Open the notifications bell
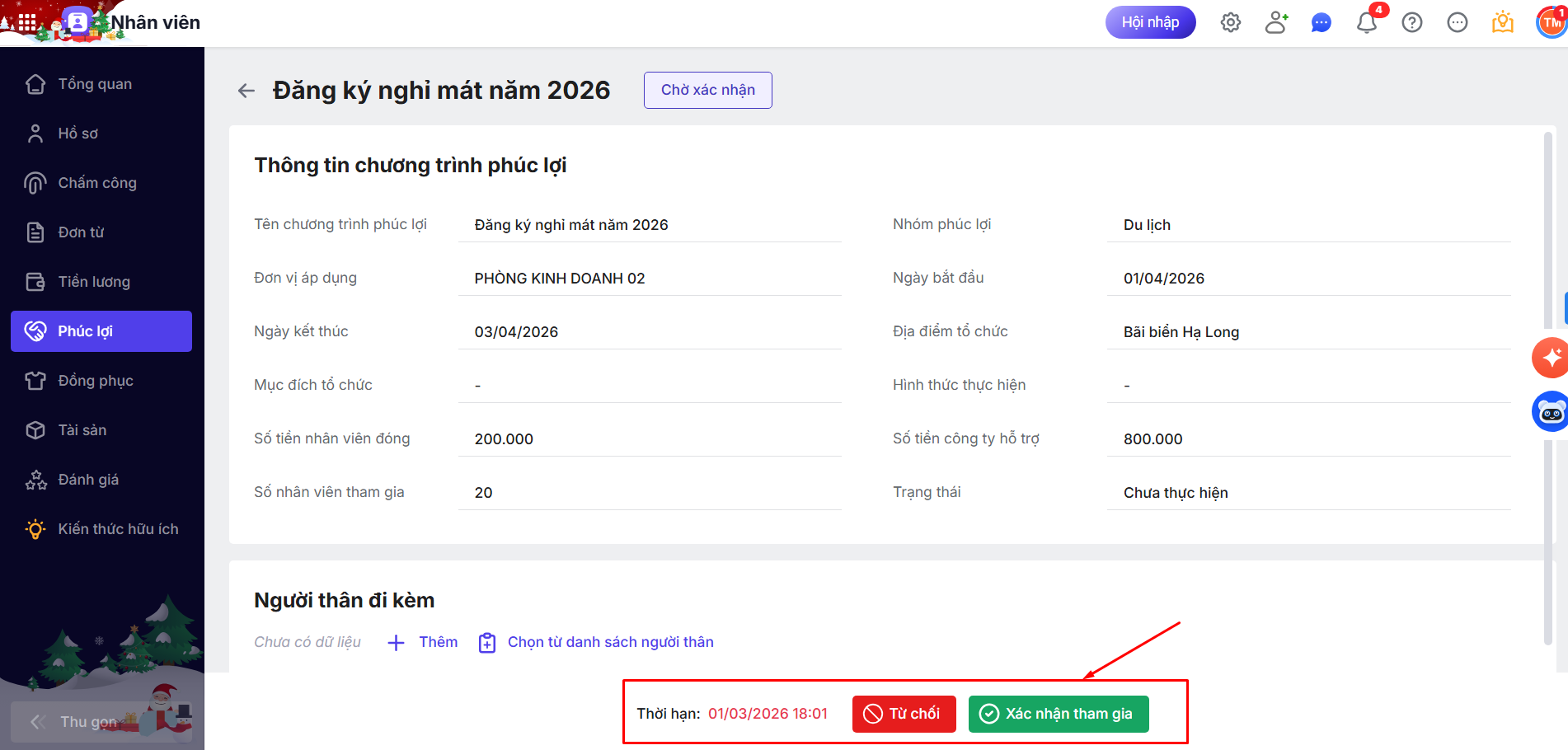The height and width of the screenshot is (750, 1568). [1366, 22]
